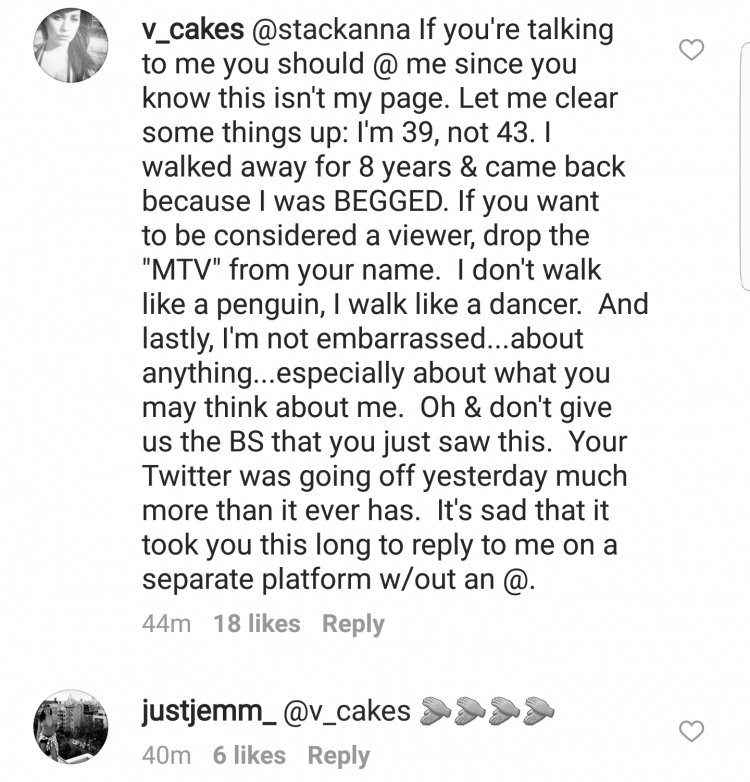
Task: Open the v_cakes username link
Action: click(x=193, y=30)
